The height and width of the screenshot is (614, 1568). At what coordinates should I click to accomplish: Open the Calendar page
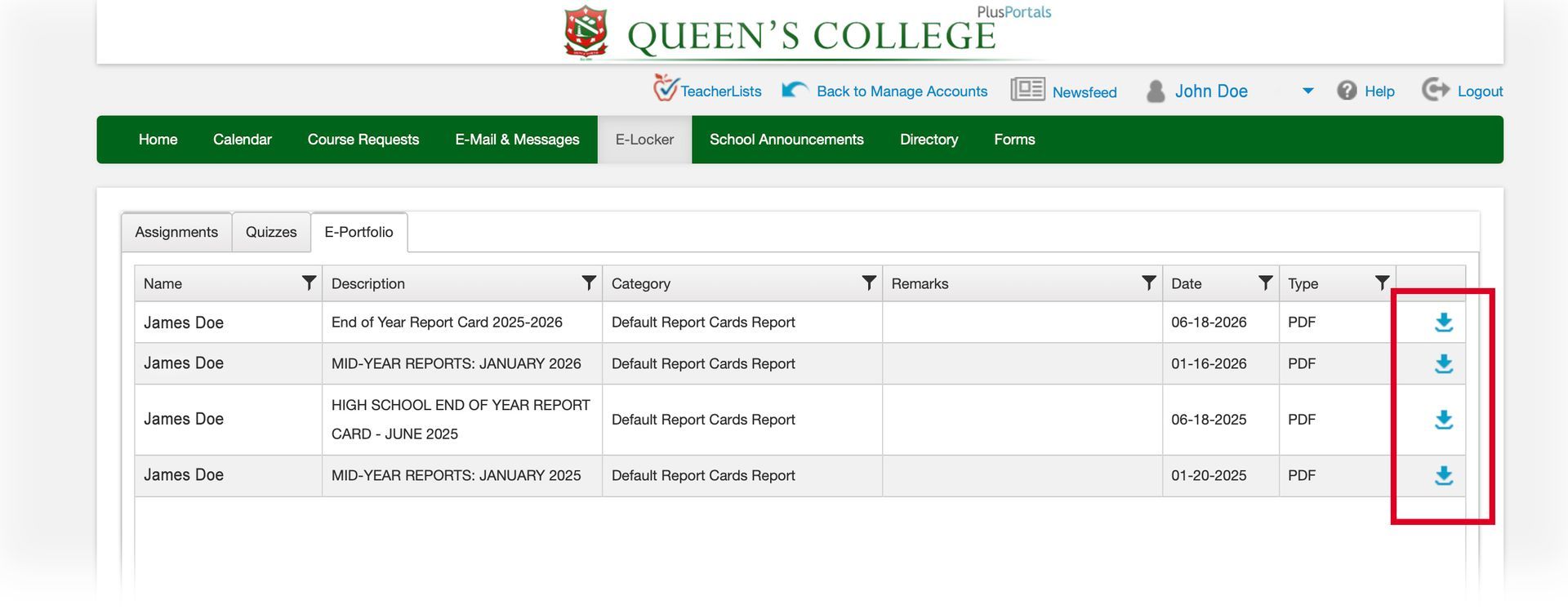(x=243, y=140)
